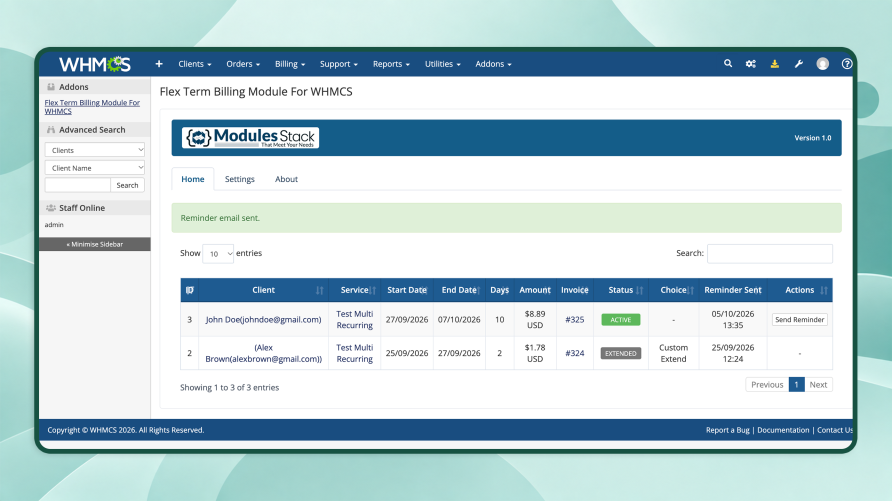Open Contact Us footer link
This screenshot has width=892, height=501.
(835, 430)
